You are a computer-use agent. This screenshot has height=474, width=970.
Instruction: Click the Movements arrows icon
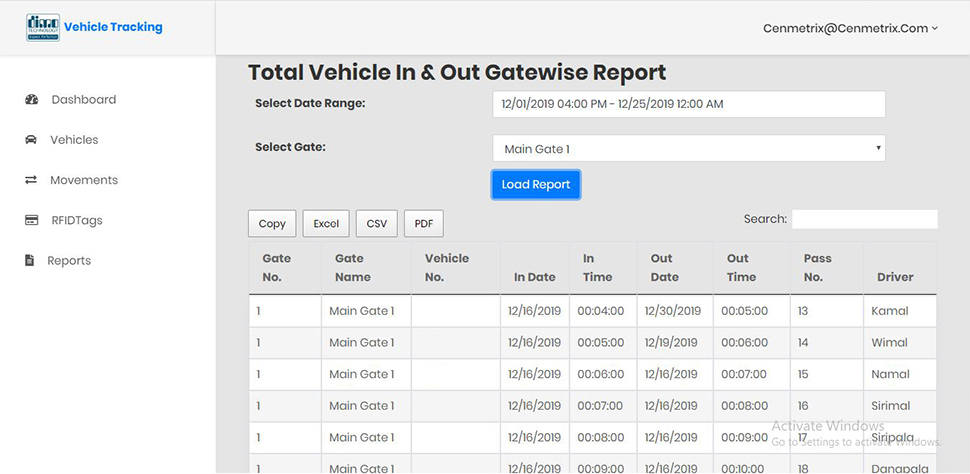click(31, 180)
